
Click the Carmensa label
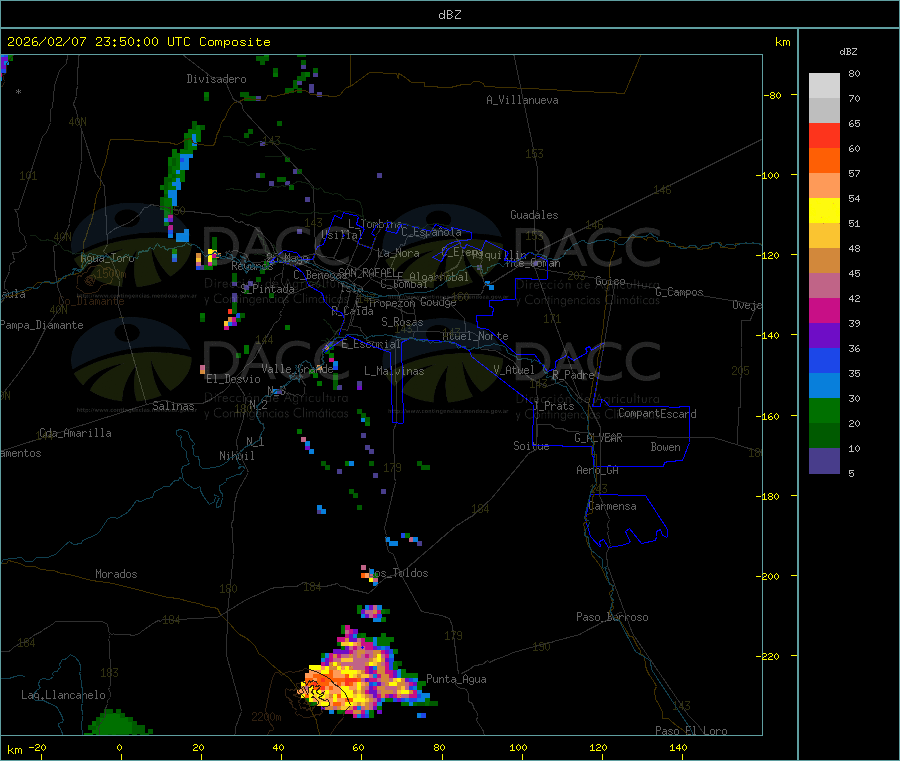click(612, 506)
